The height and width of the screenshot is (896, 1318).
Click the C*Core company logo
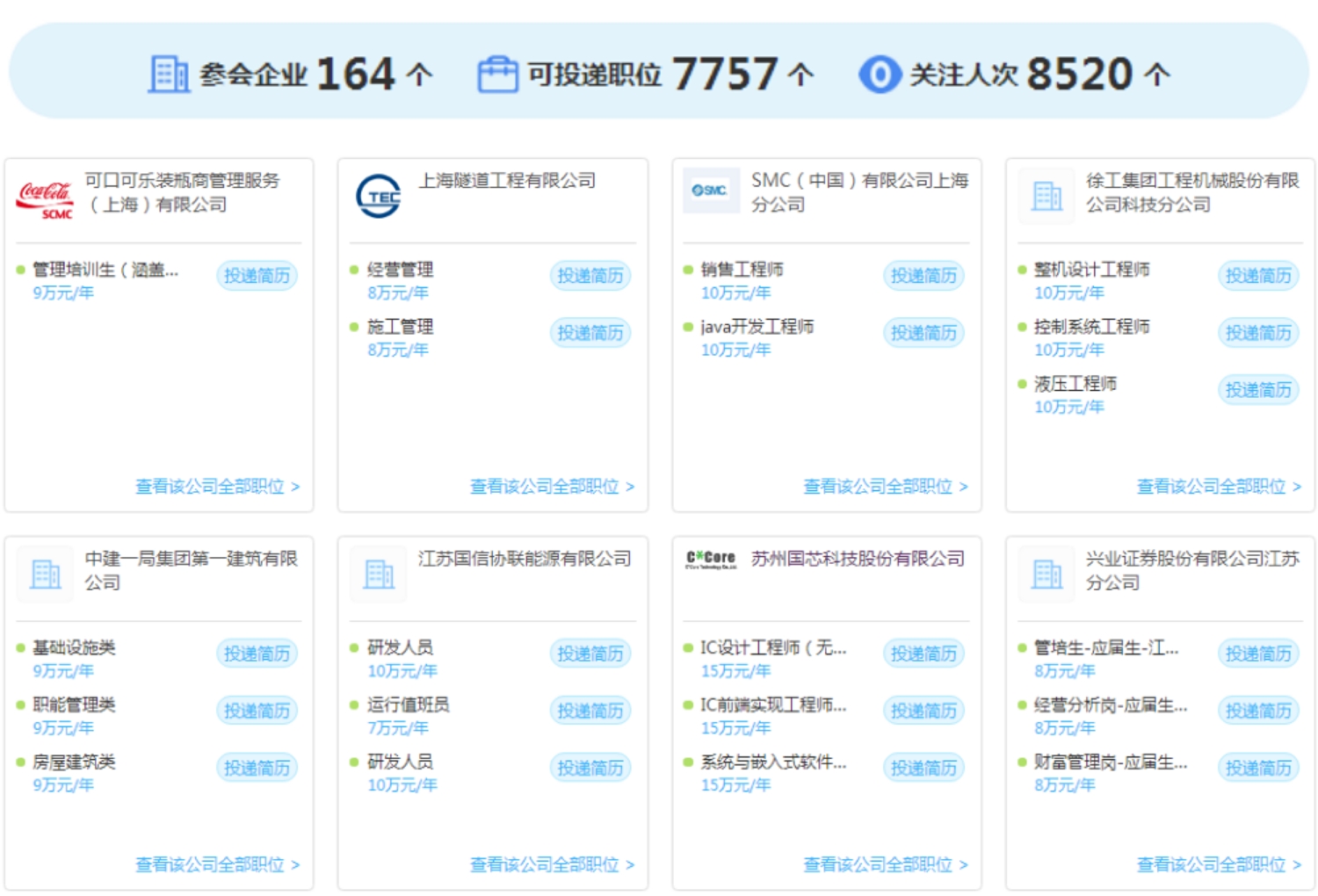(x=710, y=560)
